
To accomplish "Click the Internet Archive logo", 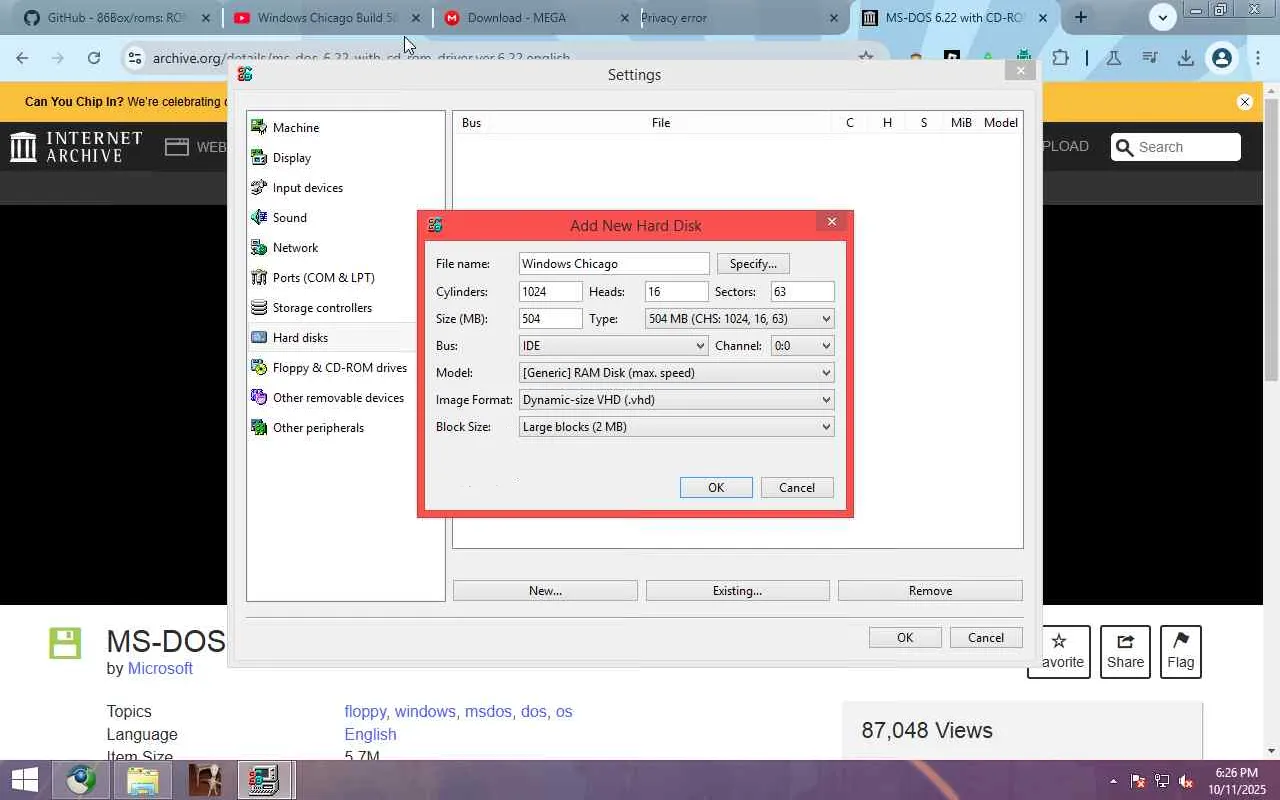I will (76, 146).
